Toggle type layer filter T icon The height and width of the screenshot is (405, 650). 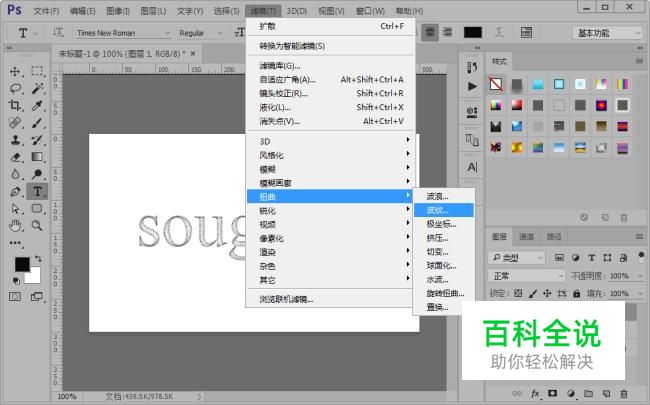click(592, 258)
